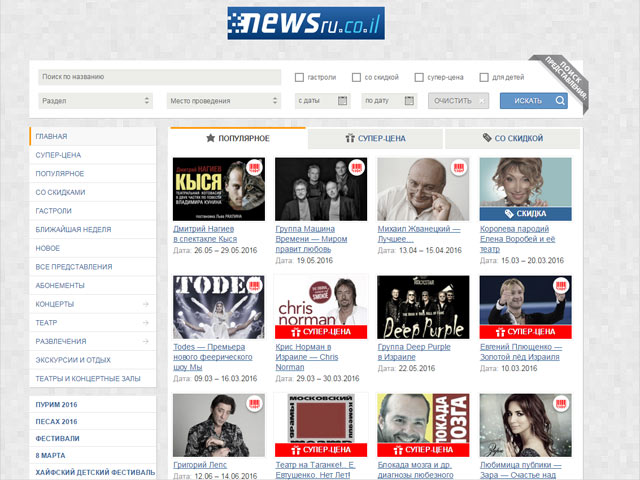Image resolution: width=640 pixels, height=480 pixels.
Task: Click ticket badge on Михаил Жванецкий poster
Action: [x=459, y=167]
